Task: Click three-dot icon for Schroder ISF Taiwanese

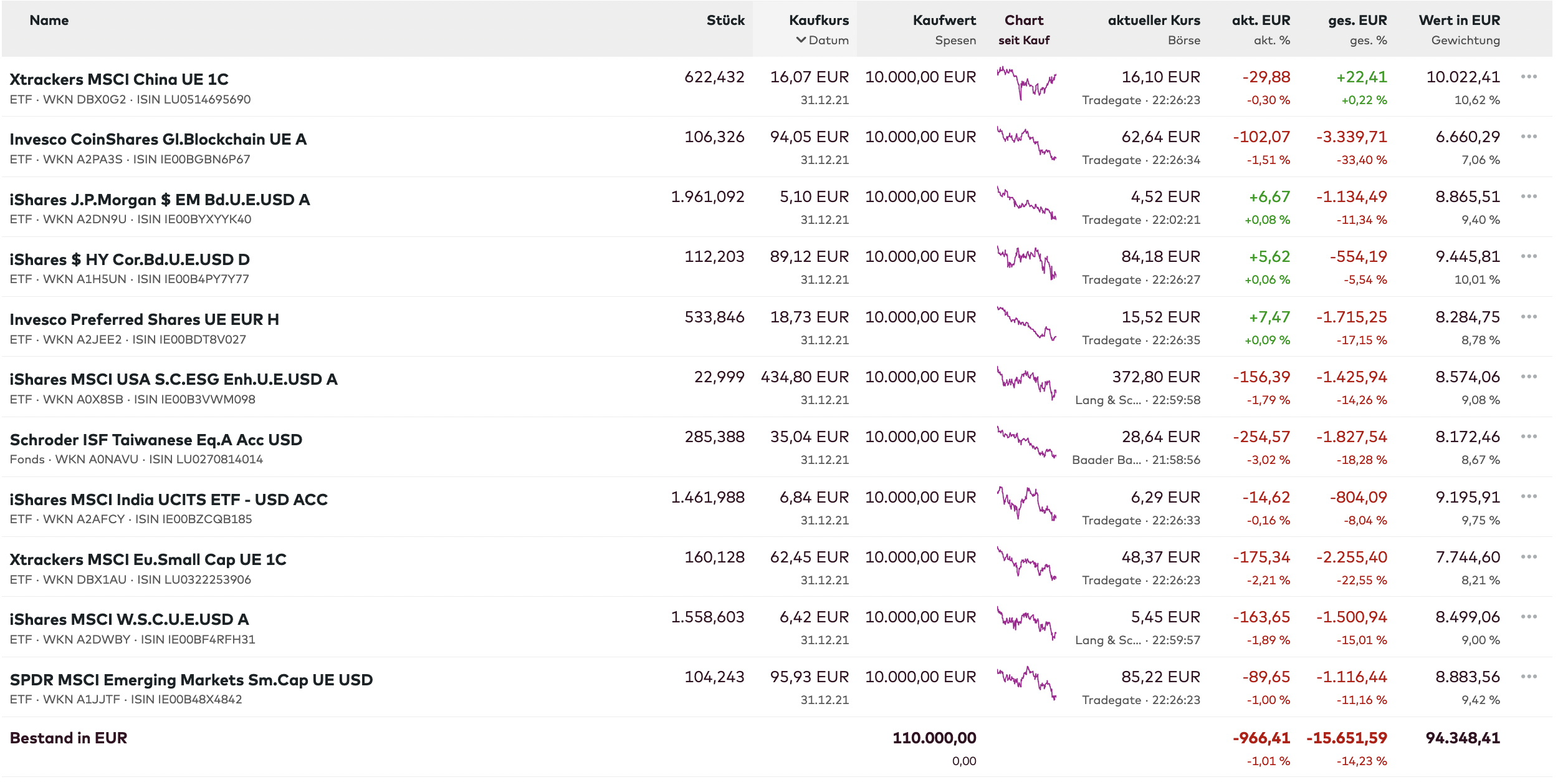Action: point(1528,437)
